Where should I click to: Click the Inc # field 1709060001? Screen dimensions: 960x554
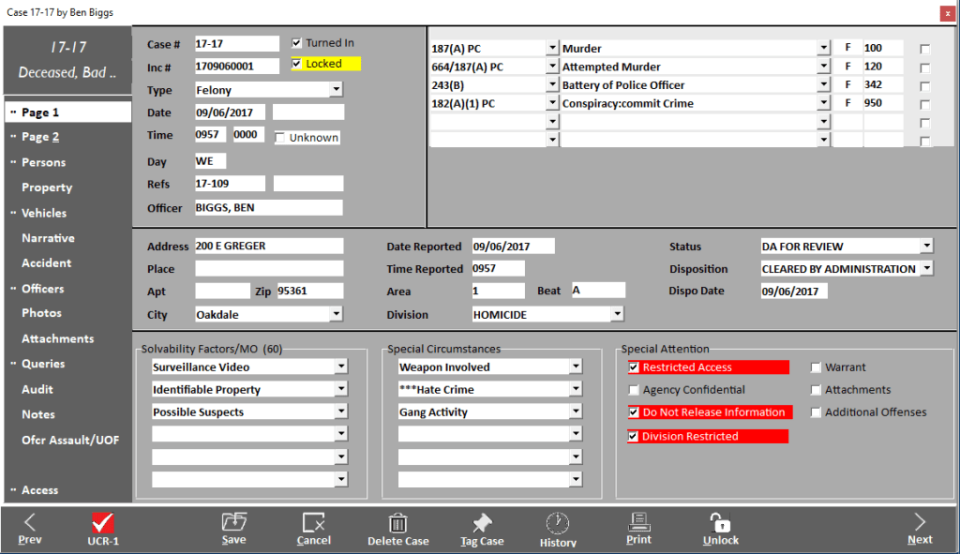pos(236,66)
